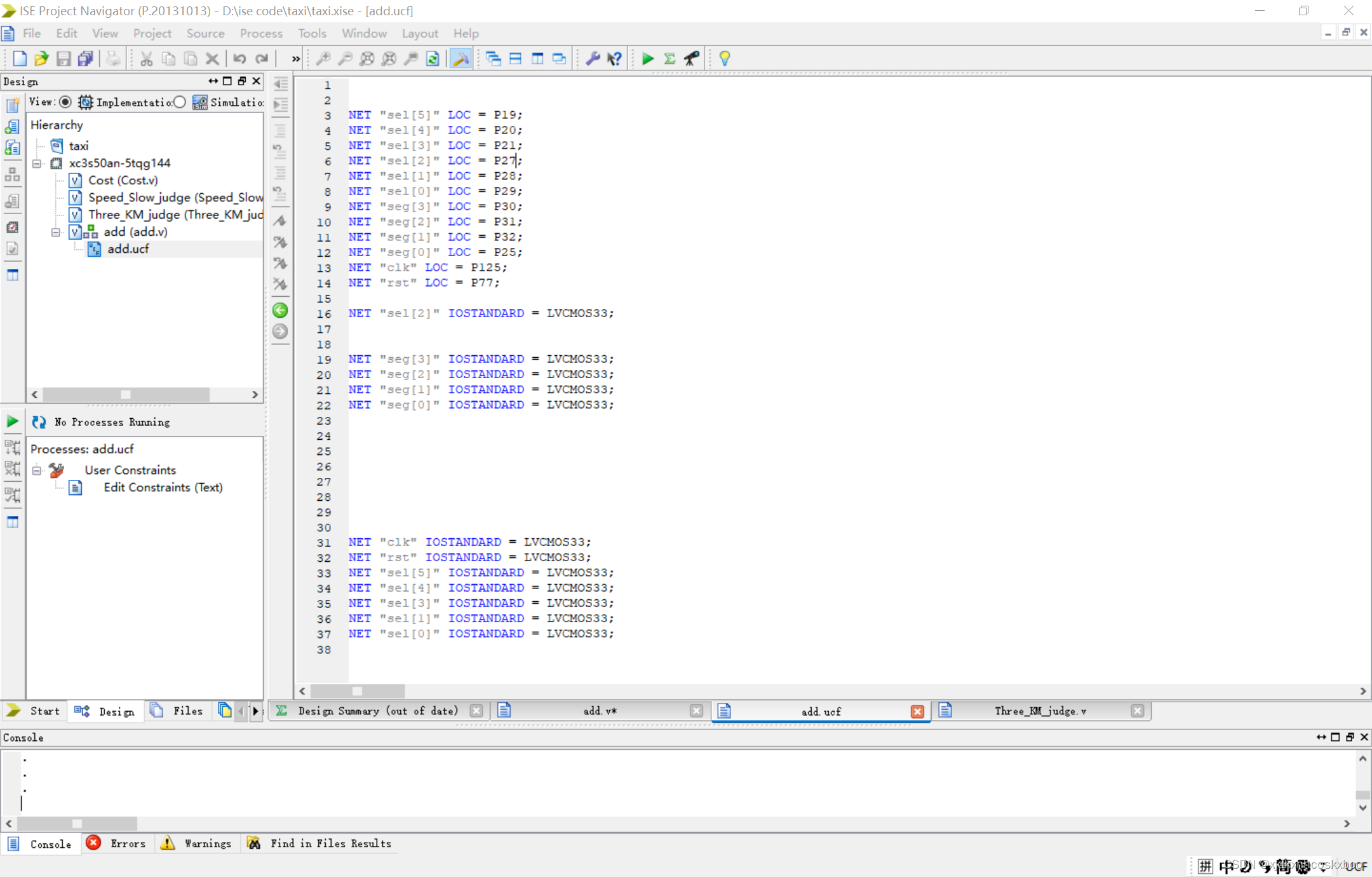Click the Zoom In magnifier icon
Image resolution: width=1372 pixels, height=877 pixels.
coord(323,58)
